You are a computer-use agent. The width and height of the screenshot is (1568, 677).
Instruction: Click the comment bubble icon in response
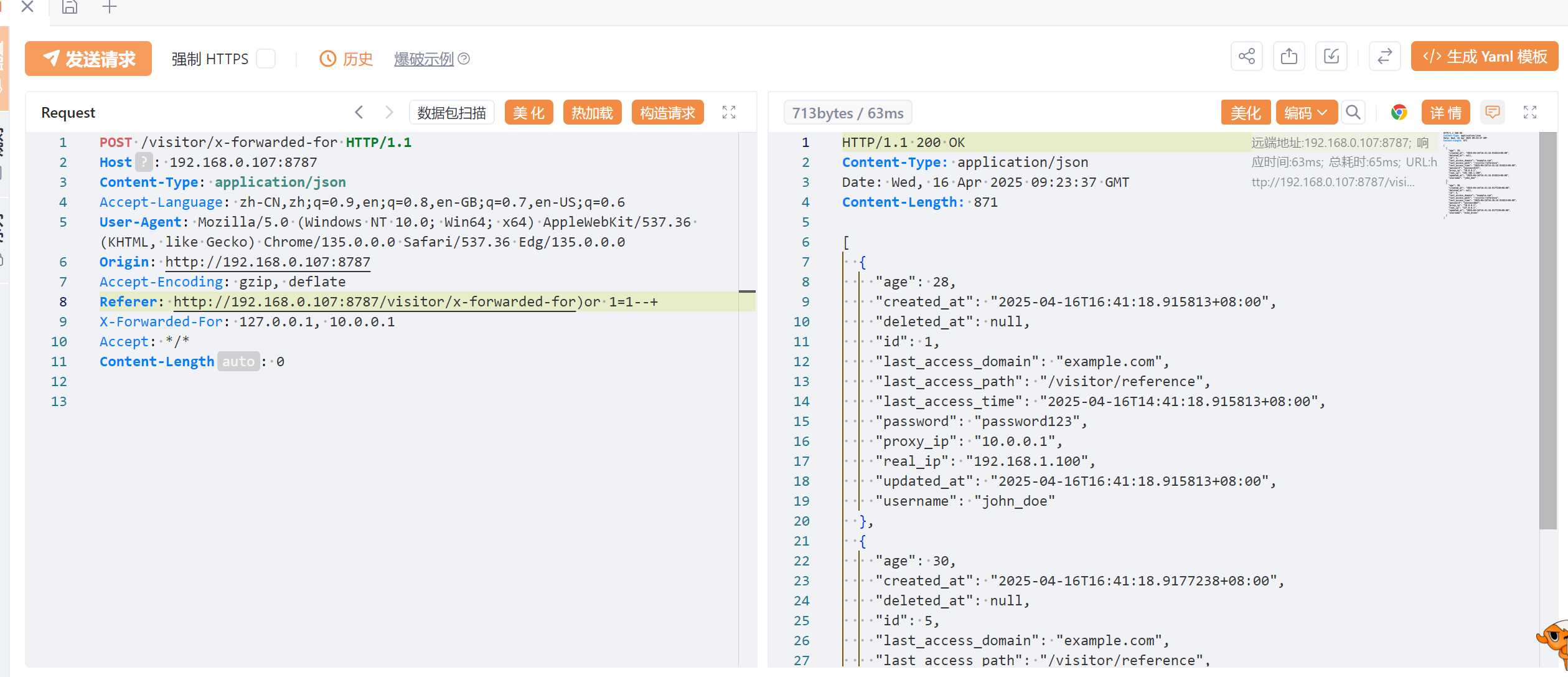(1492, 113)
